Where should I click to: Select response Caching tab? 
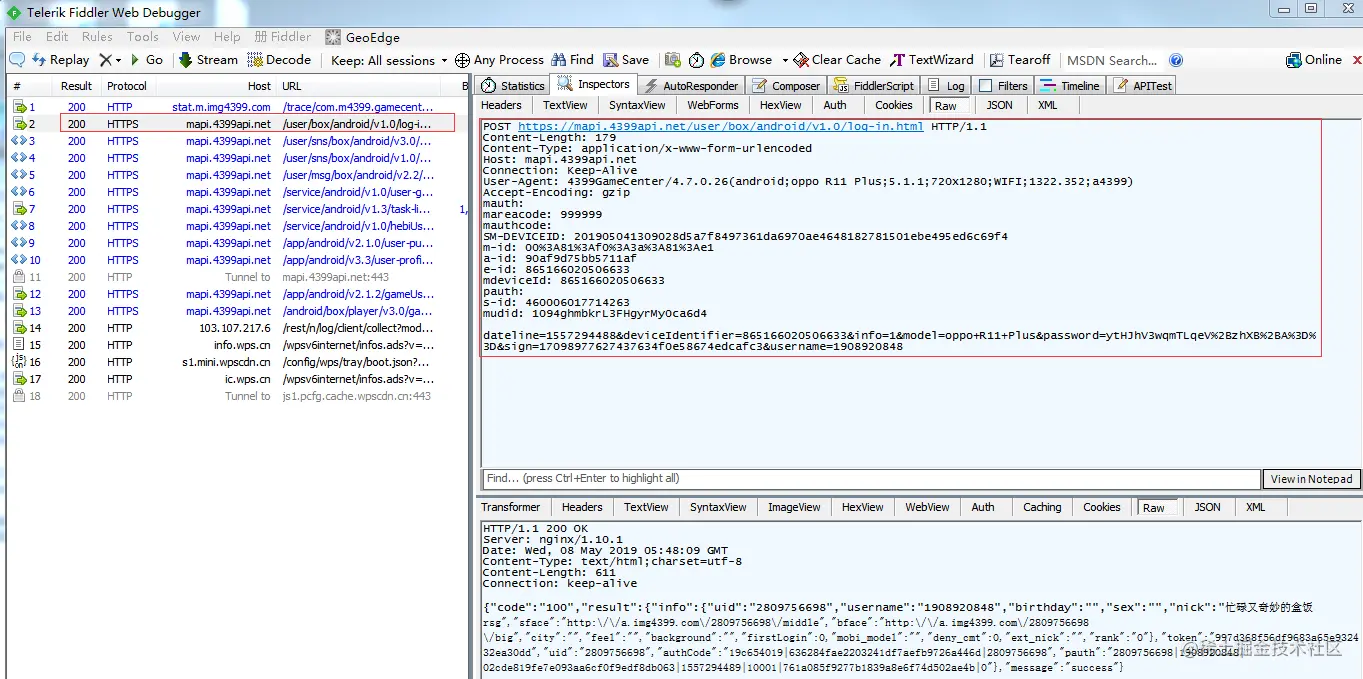point(1042,507)
